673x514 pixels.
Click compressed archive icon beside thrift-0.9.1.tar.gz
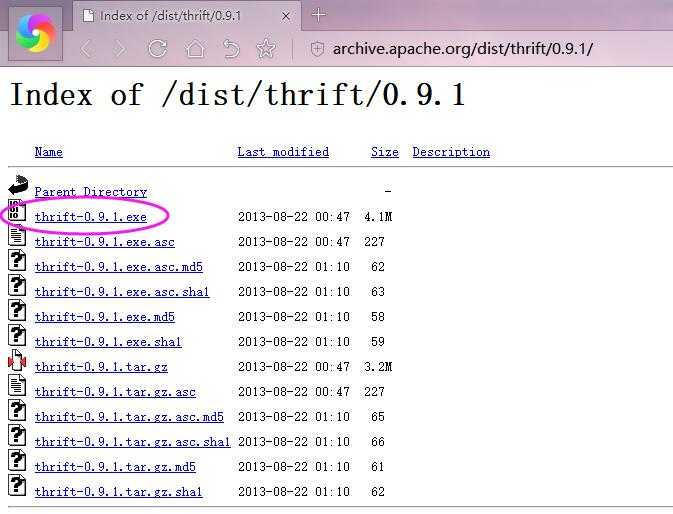click(17, 360)
